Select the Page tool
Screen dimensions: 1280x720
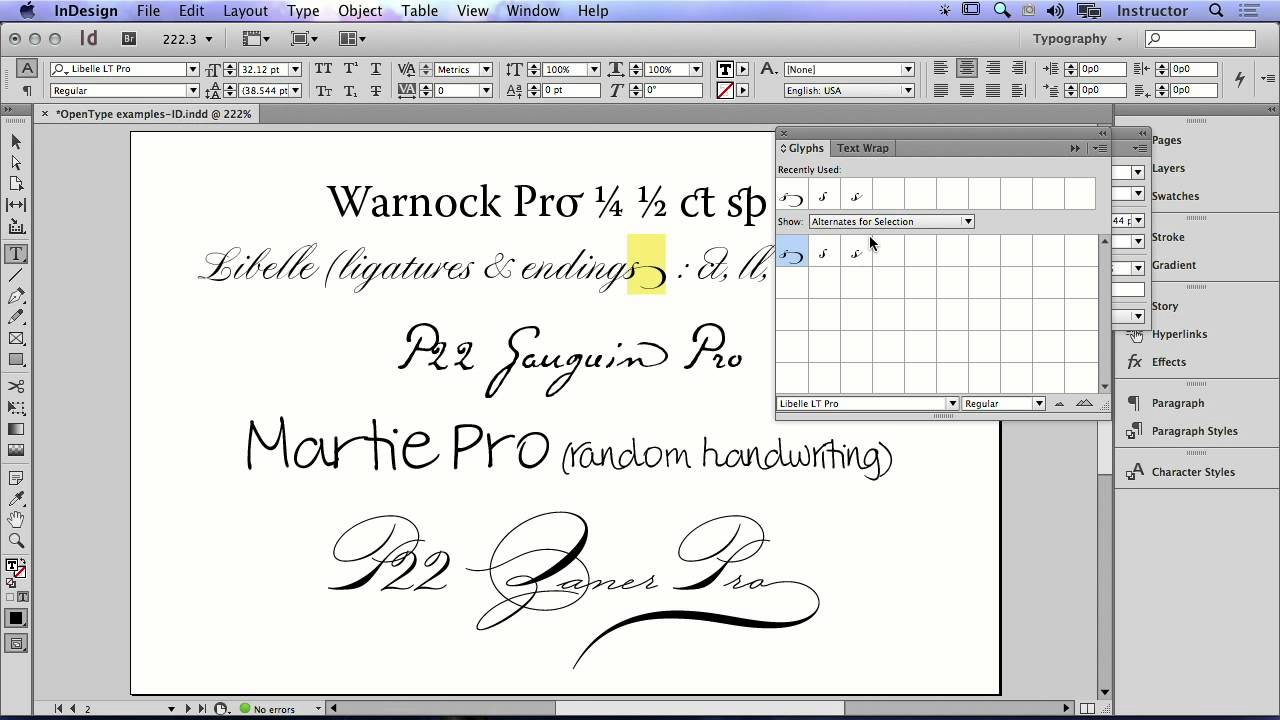[x=16, y=184]
